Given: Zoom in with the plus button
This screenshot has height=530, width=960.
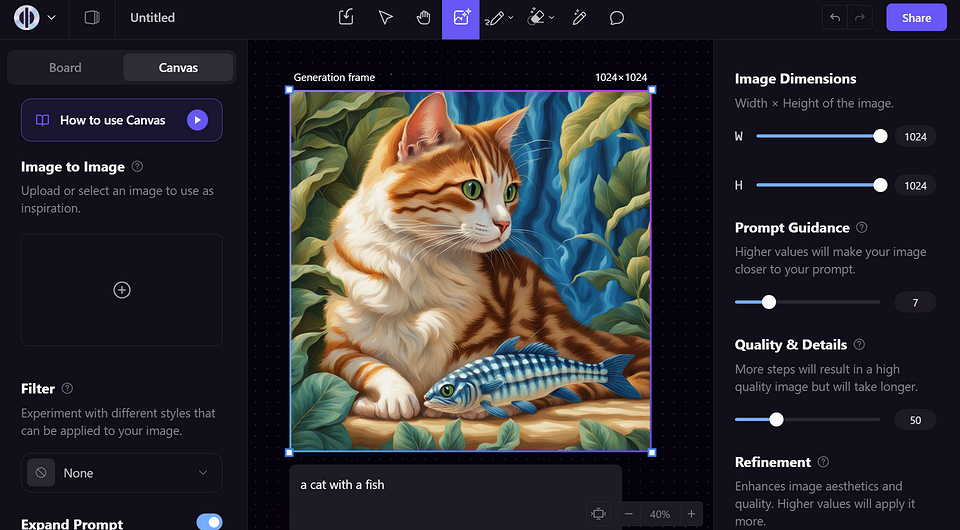Looking at the screenshot, I should pos(690,514).
